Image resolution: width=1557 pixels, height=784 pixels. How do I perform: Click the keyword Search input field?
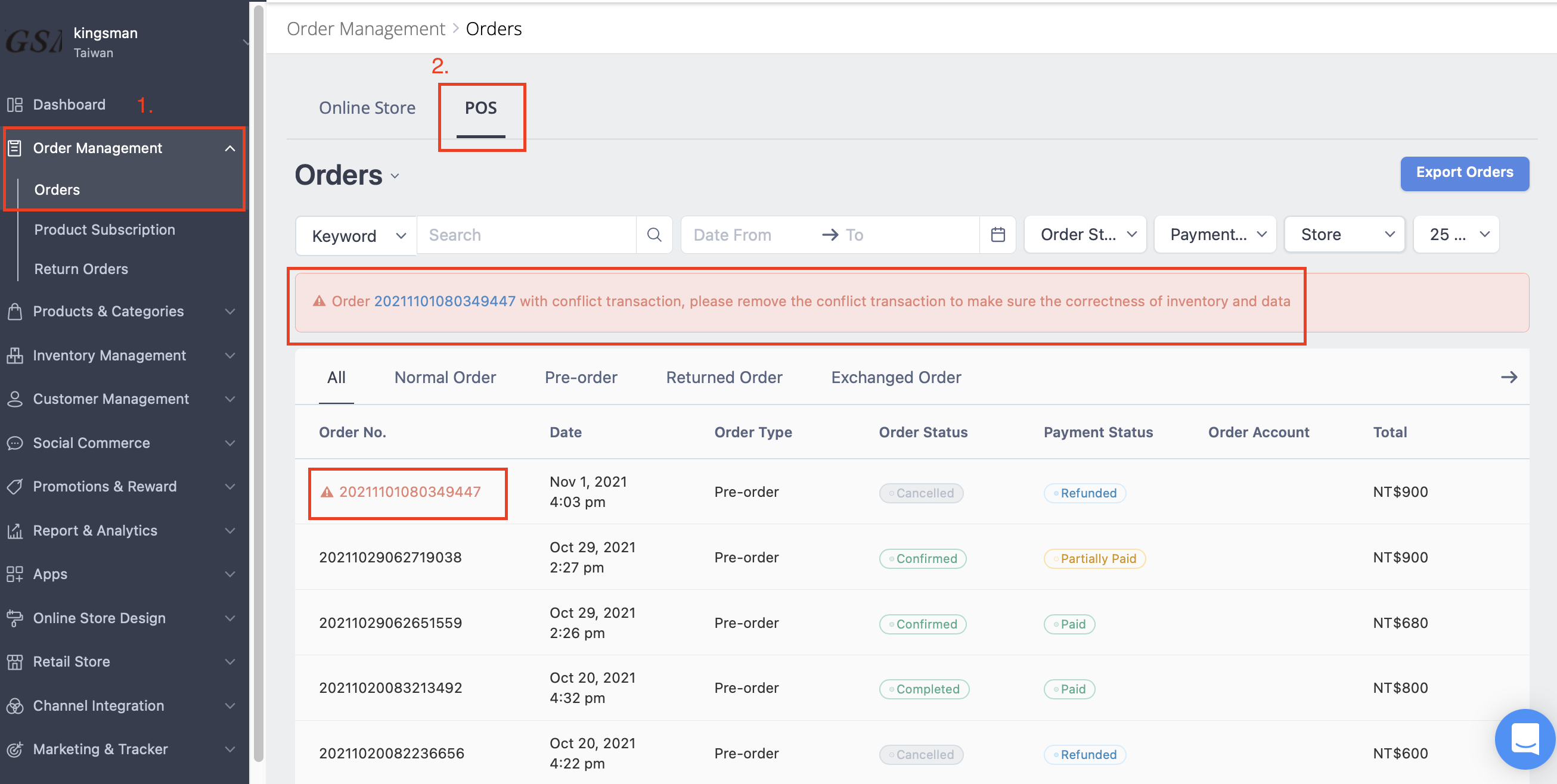tap(526, 234)
